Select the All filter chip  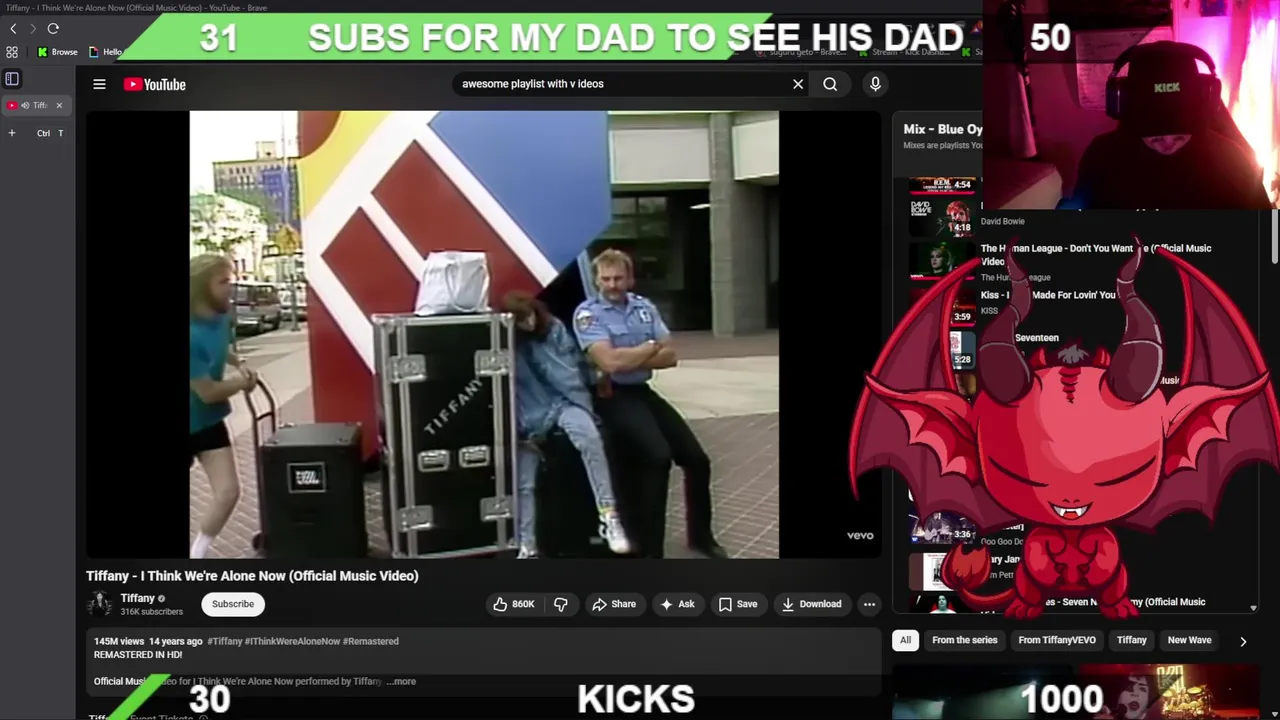[x=905, y=640]
